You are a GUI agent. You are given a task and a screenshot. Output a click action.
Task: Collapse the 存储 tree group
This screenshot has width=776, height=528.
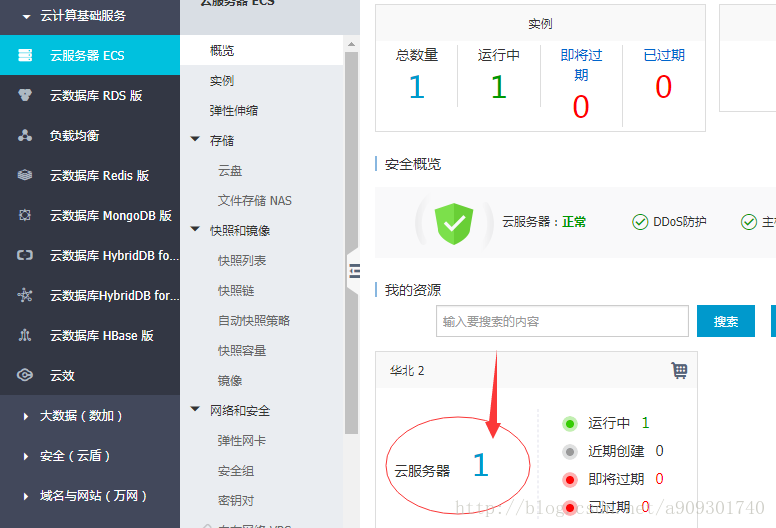coord(196,141)
